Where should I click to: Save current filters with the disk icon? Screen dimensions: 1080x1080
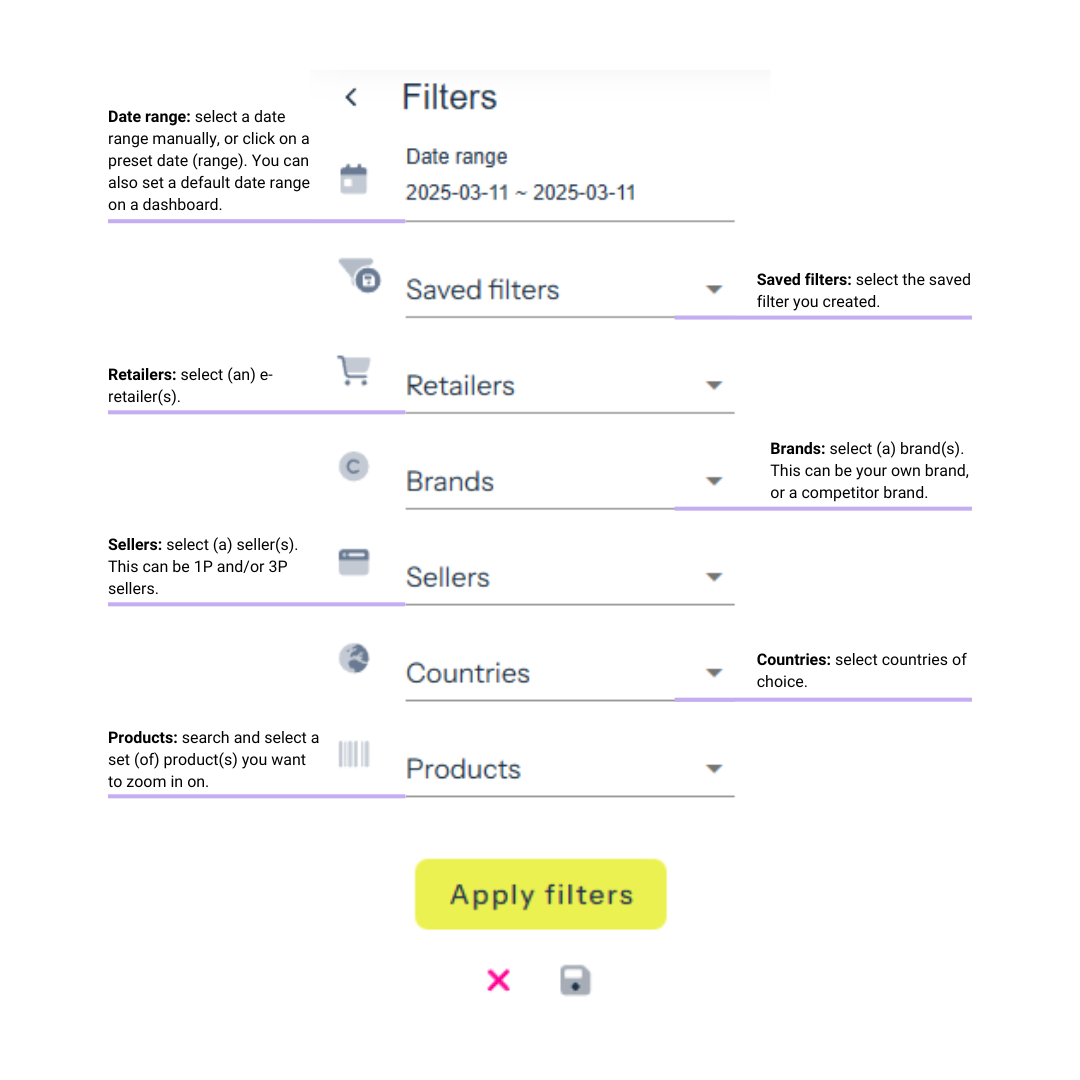575,980
